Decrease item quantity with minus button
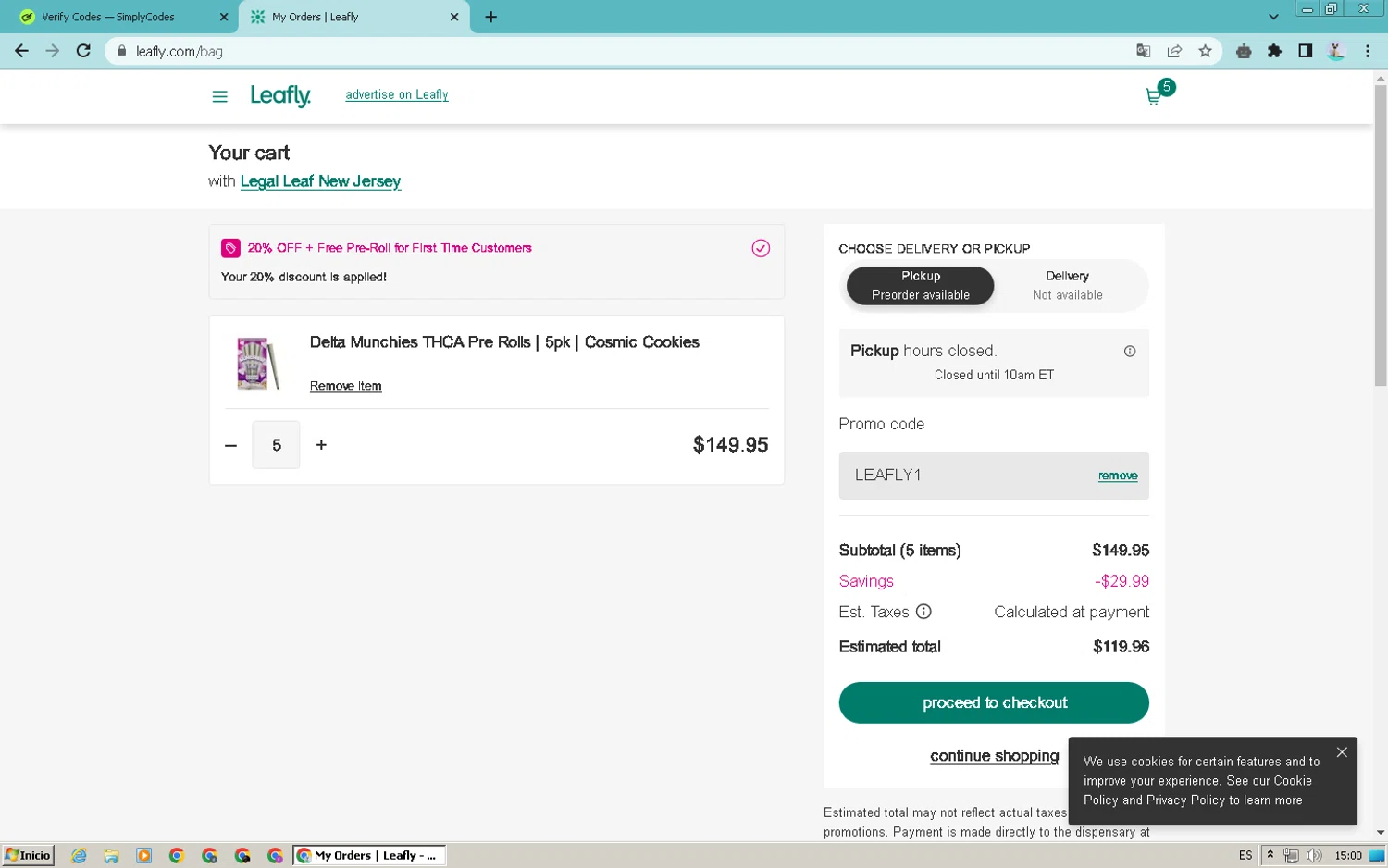1388x868 pixels. [x=230, y=445]
